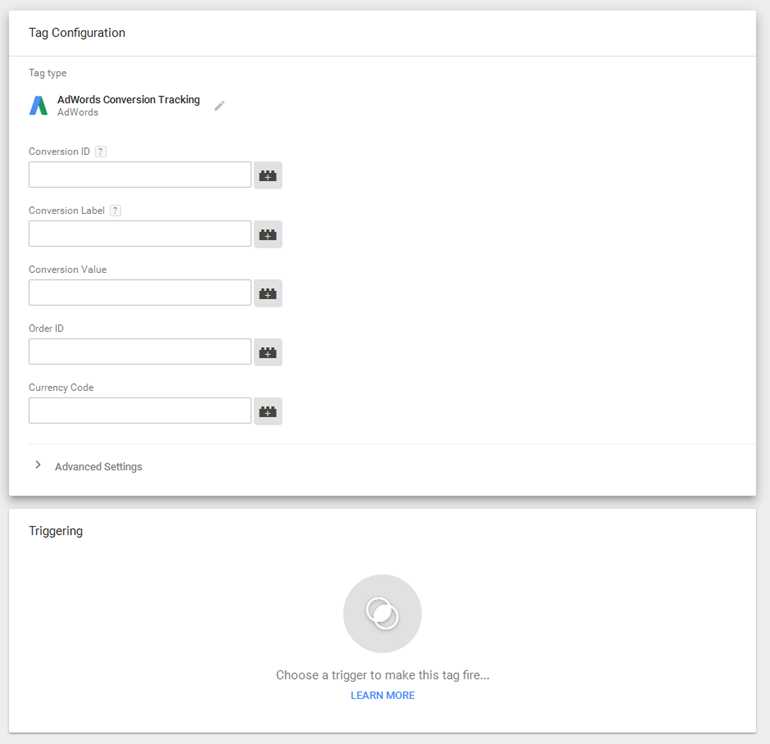Click the AdWords logo icon
This screenshot has width=770, height=744.
(x=38, y=106)
